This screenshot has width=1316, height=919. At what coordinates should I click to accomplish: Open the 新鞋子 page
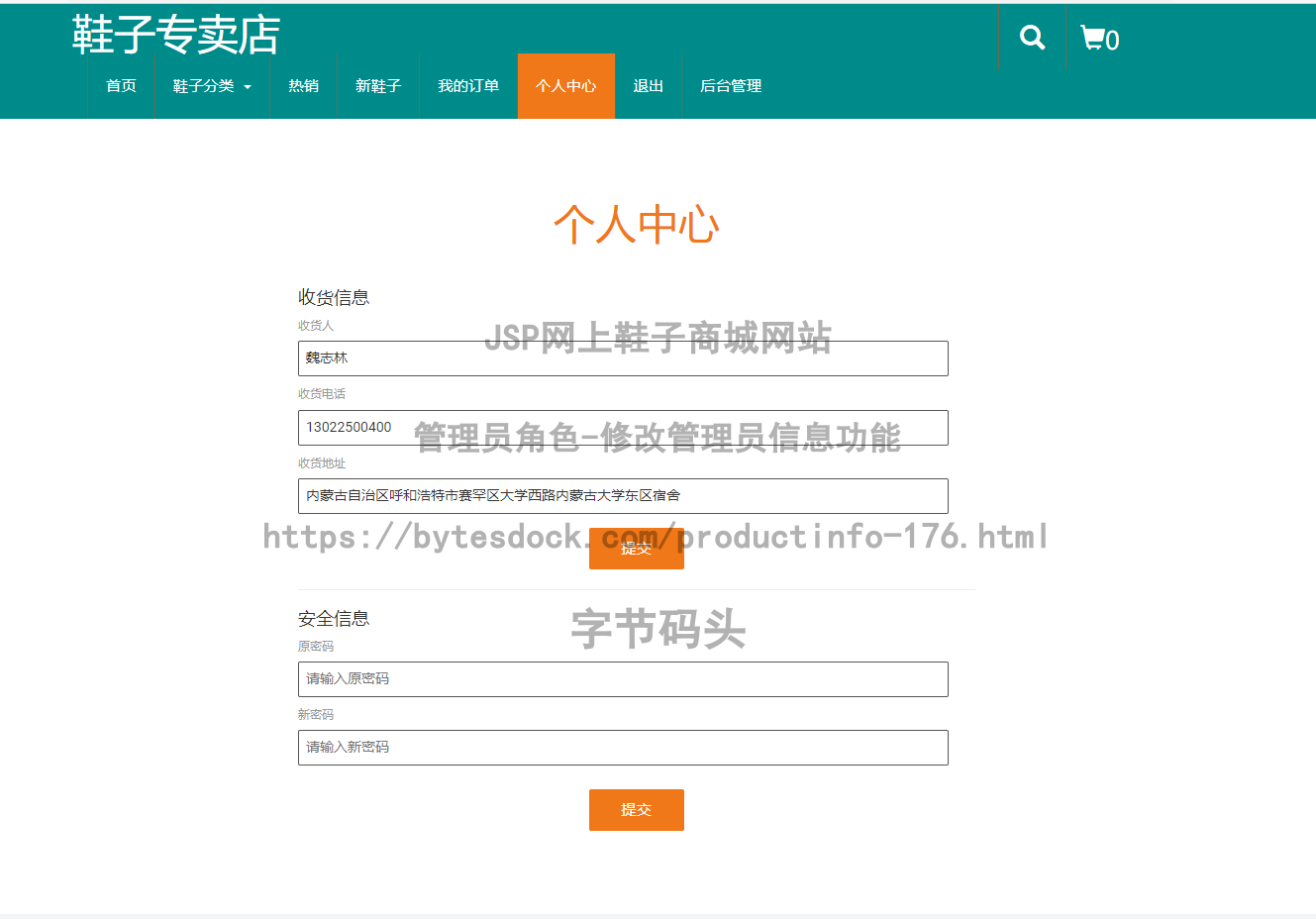coord(378,86)
